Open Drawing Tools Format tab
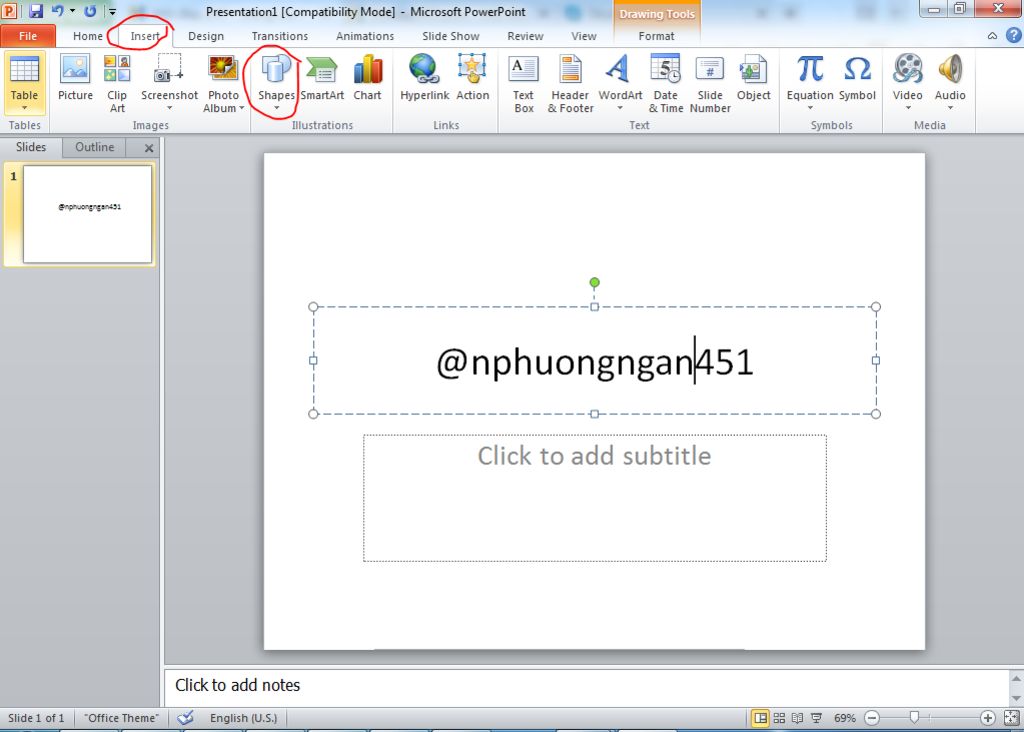 656,36
